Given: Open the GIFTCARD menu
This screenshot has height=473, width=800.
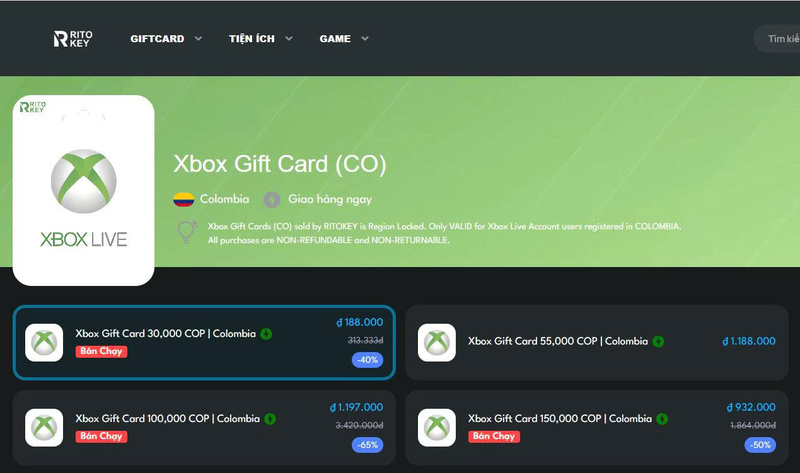Looking at the screenshot, I should pos(157,39).
